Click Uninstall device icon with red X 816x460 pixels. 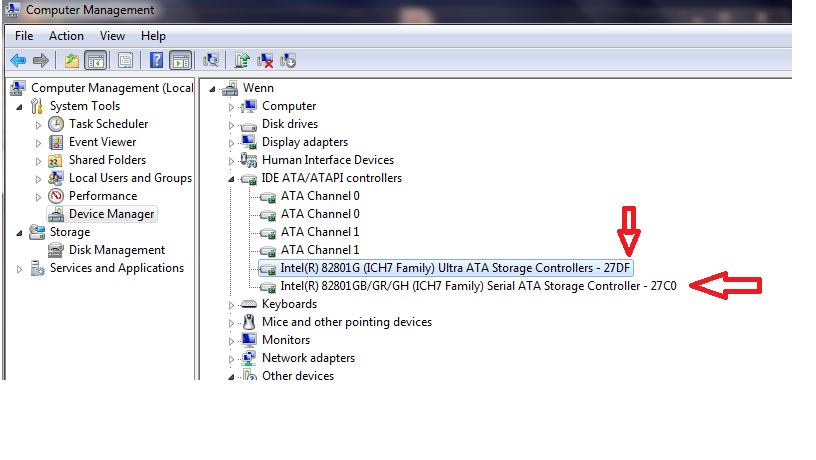(265, 60)
